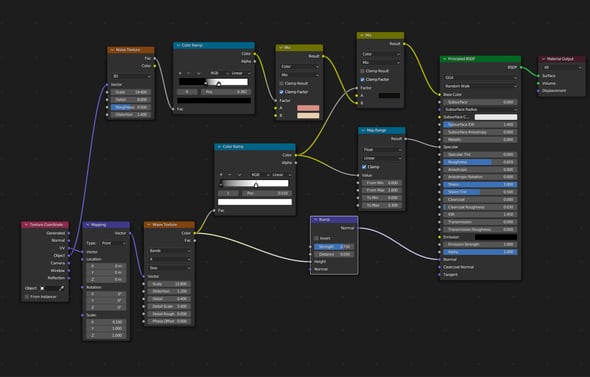Viewport: 590px width, 377px height.
Task: Open the Float data type dropdown in Map Range
Action: point(382,150)
